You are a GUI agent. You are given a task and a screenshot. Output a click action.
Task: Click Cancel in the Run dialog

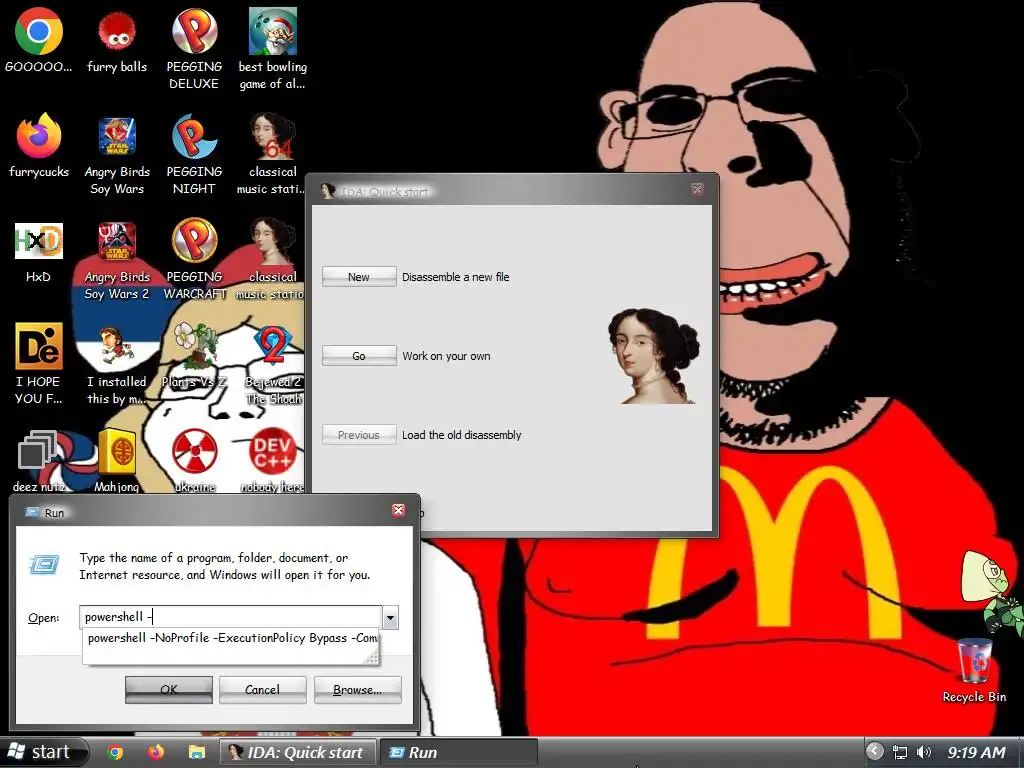263,690
